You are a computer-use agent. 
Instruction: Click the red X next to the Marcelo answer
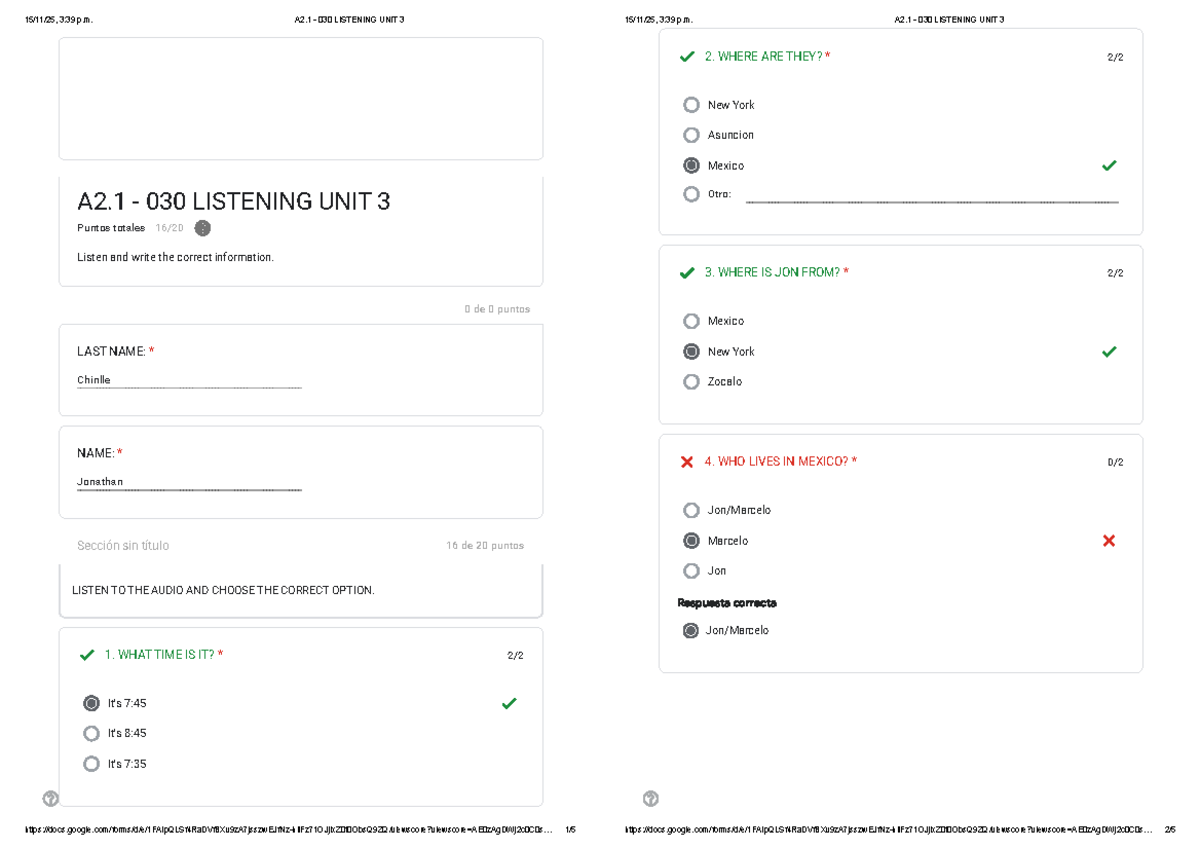1108,540
